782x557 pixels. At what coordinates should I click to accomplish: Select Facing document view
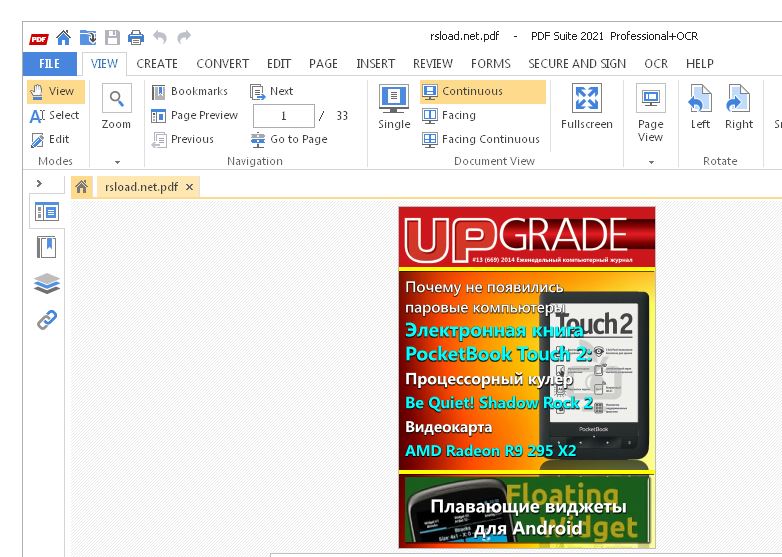(449, 115)
